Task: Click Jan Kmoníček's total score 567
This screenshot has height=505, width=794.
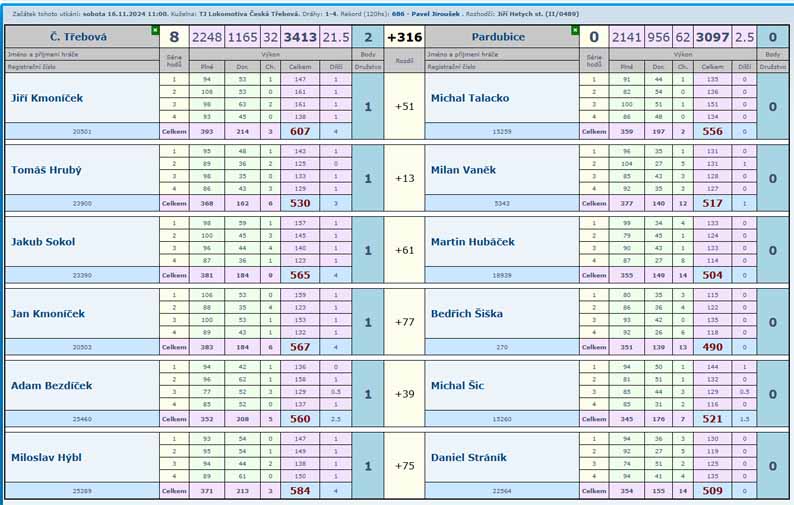Action: (x=300, y=347)
